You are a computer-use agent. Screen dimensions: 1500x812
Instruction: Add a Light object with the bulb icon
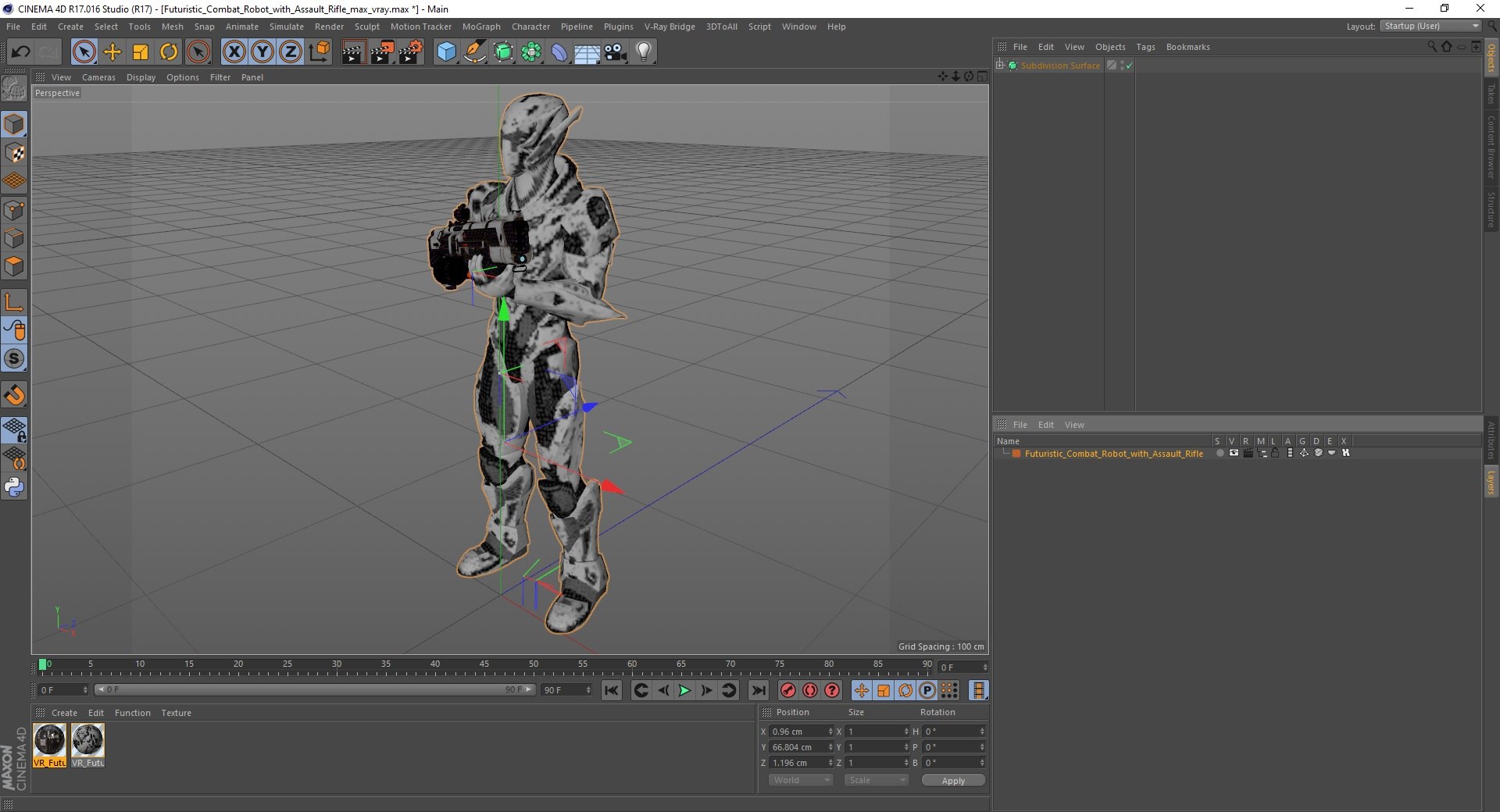click(644, 52)
